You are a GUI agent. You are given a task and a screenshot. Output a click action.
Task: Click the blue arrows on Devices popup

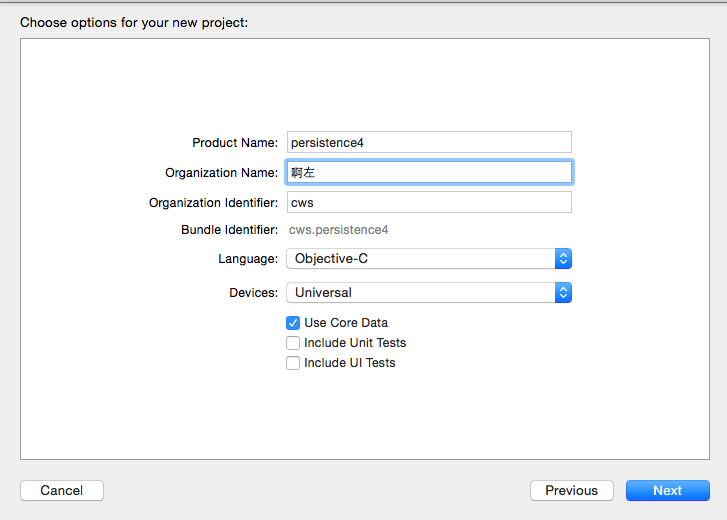pyautogui.click(x=563, y=293)
